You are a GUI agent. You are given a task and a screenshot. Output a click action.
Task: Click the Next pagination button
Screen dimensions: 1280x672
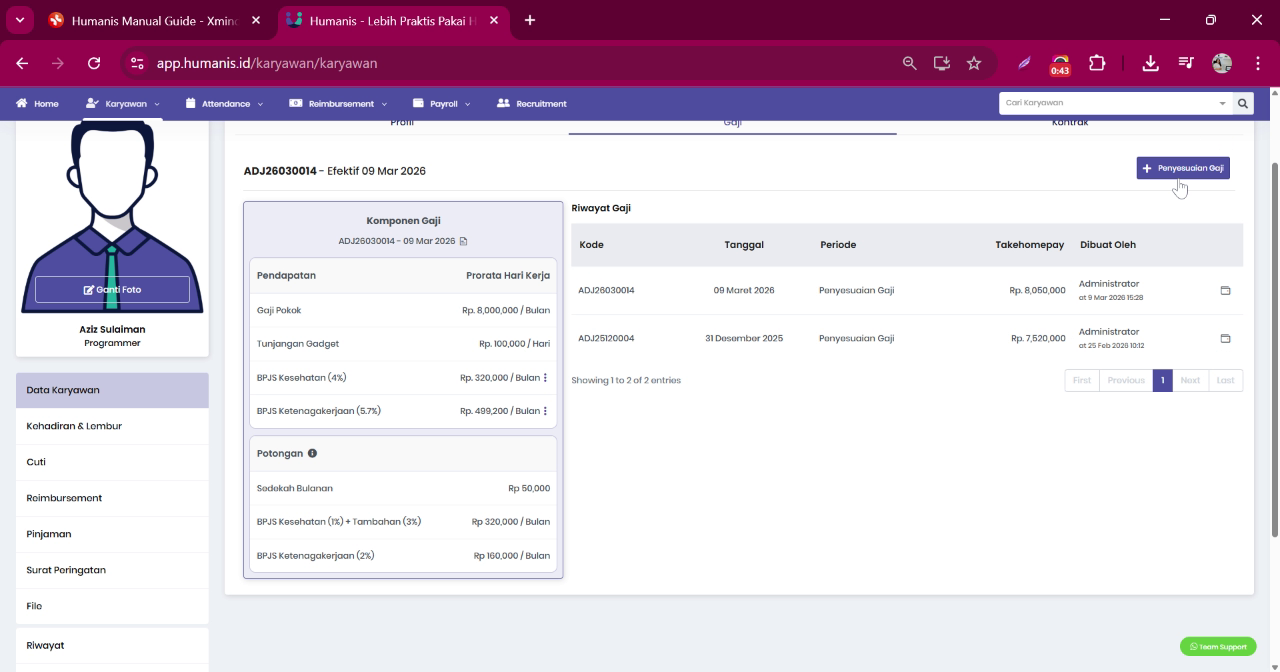[1190, 380]
